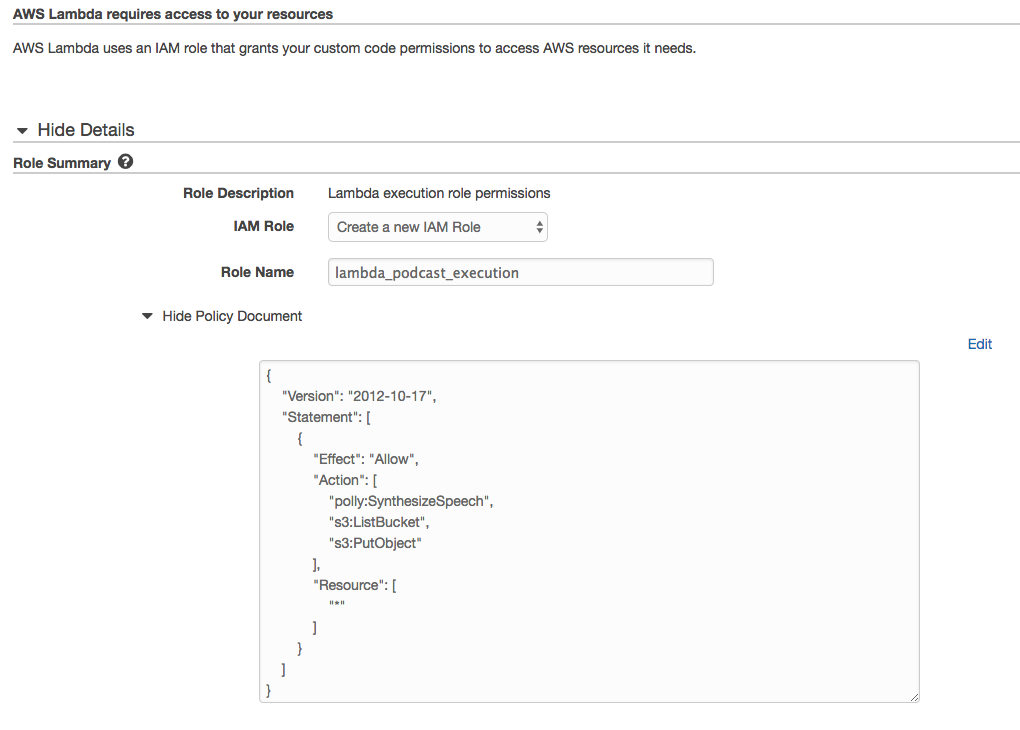Click the policy editor resize handle

[913, 694]
